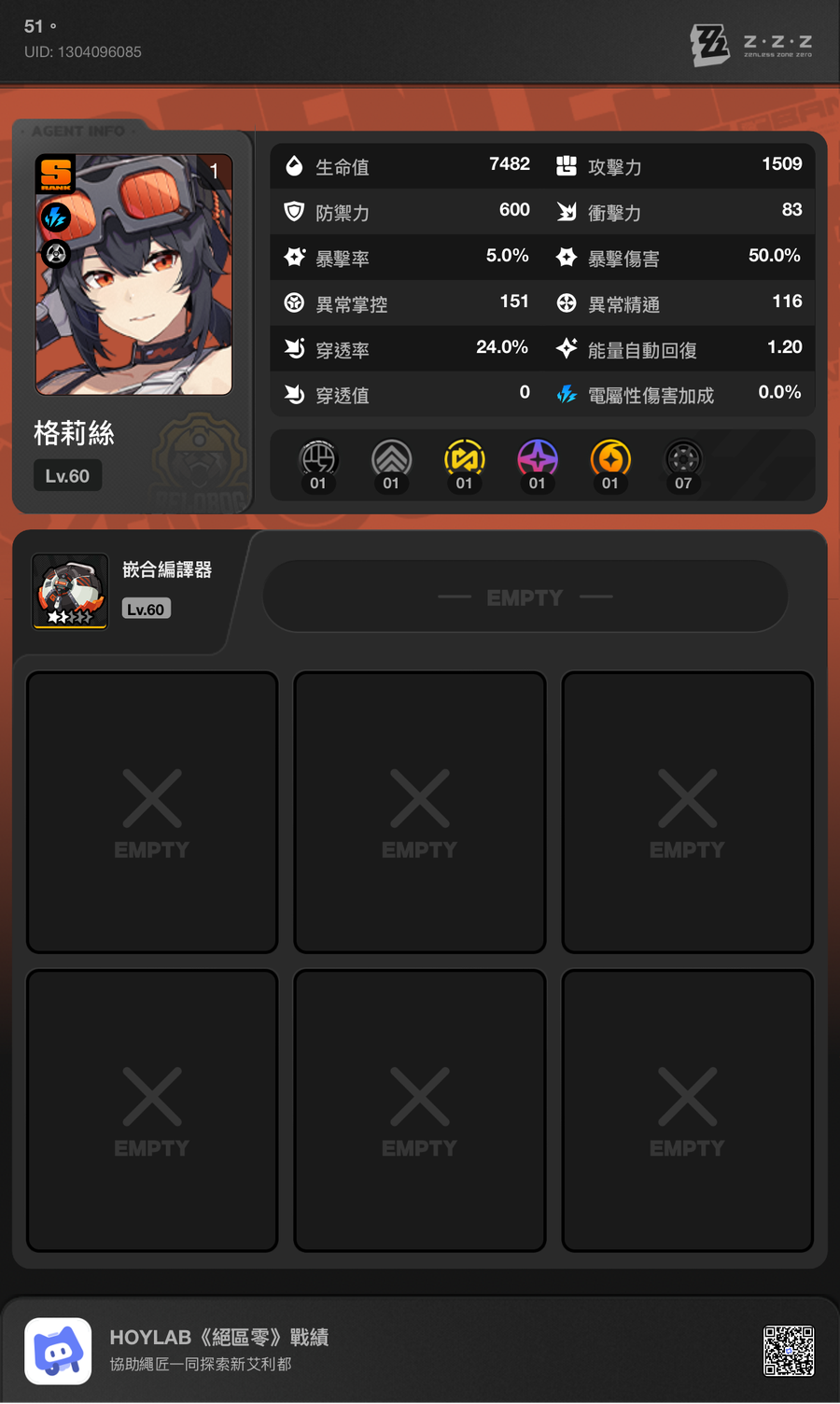This screenshot has width=840, height=1404.
Task: Click the EMPTY drive disc set bar
Action: 525,597
